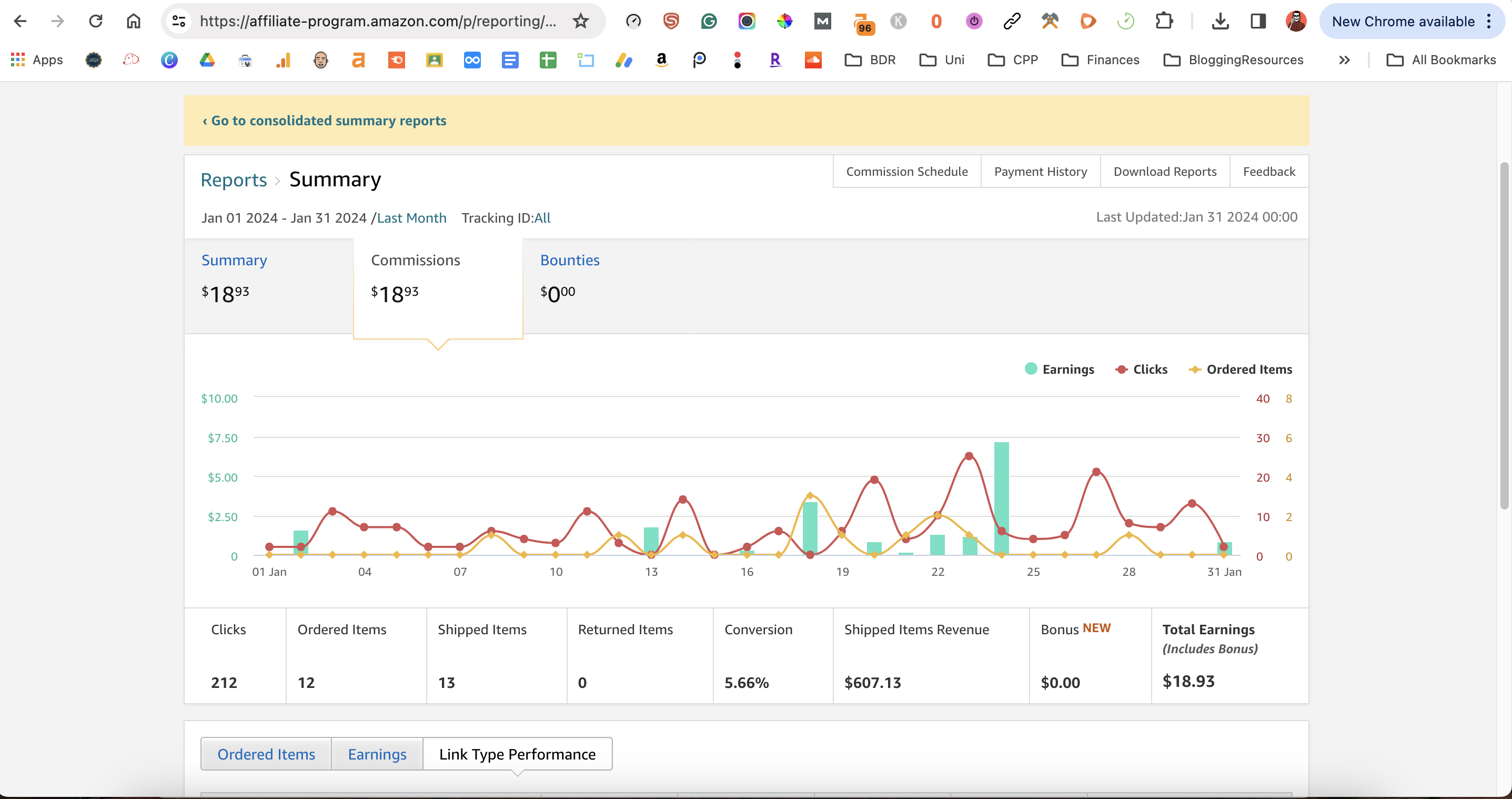Image resolution: width=1512 pixels, height=799 pixels.
Task: Click the Conversion value 5.66%
Action: (747, 682)
